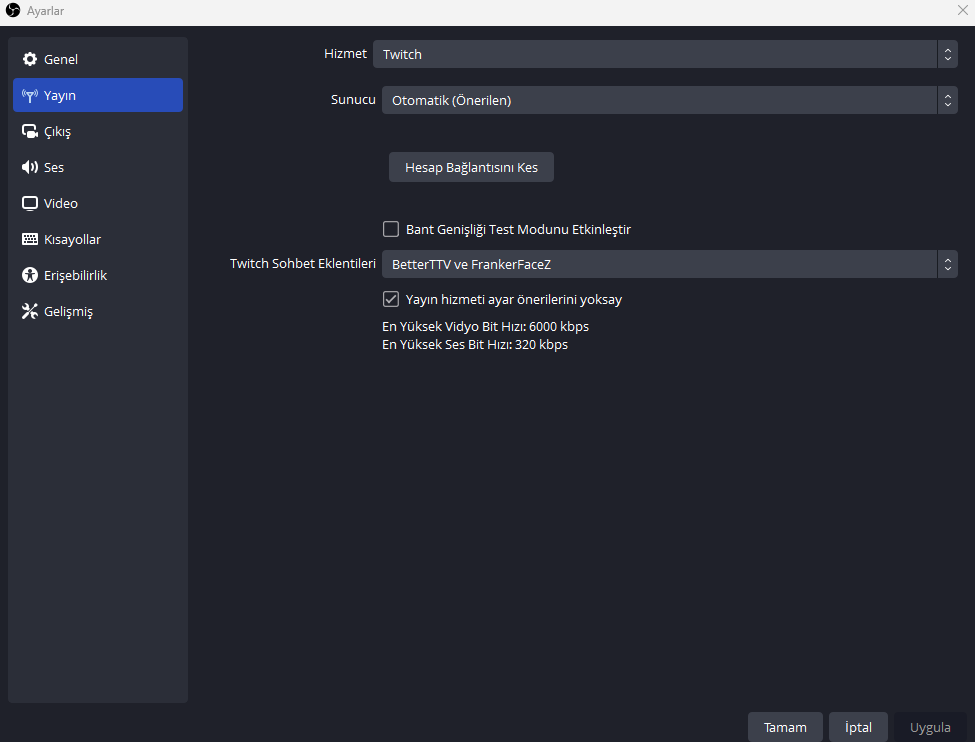Open Twitch Sohbet Eklentileri dropdown
The width and height of the screenshot is (975, 742).
click(x=669, y=264)
